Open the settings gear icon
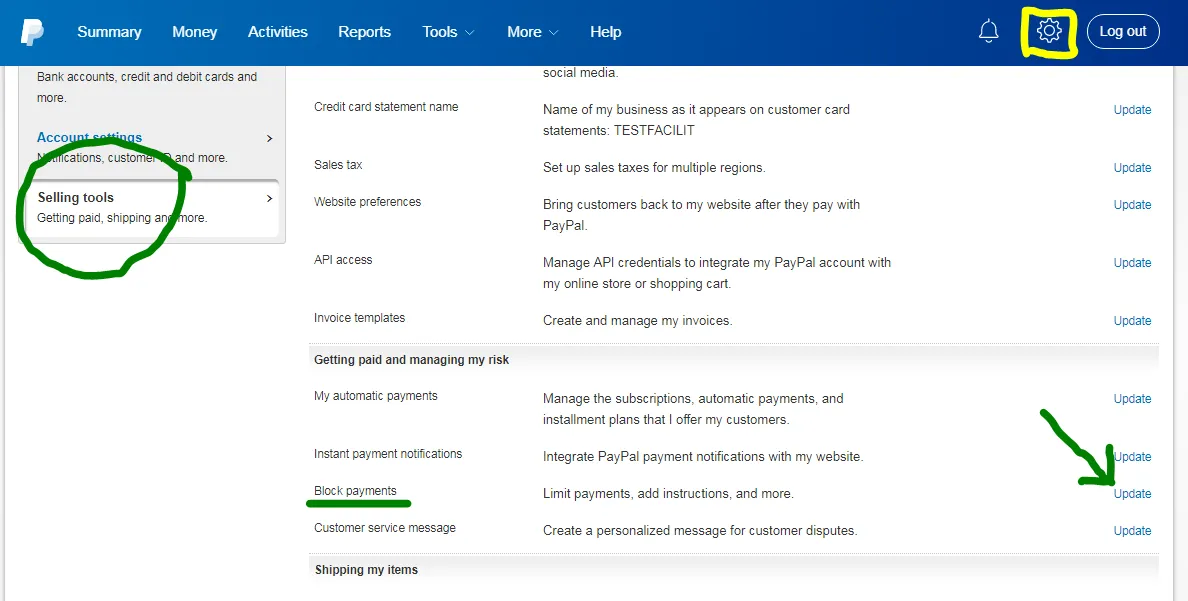The image size is (1188, 601). [x=1049, y=31]
